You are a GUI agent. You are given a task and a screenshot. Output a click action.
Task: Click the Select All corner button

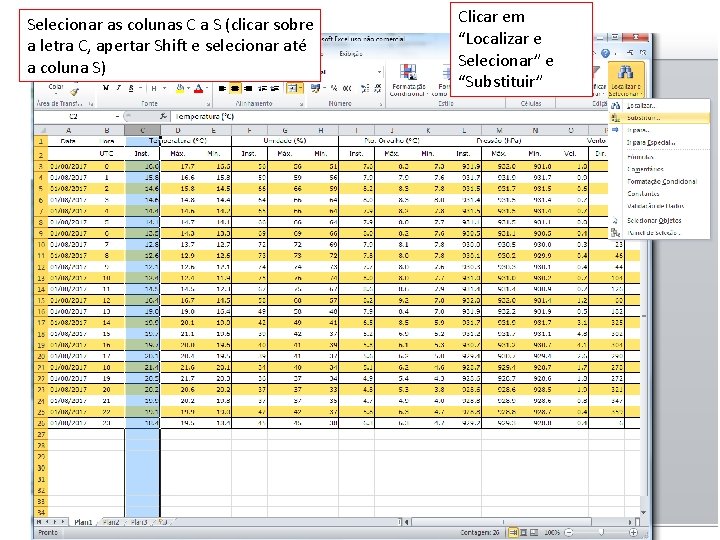point(41,130)
